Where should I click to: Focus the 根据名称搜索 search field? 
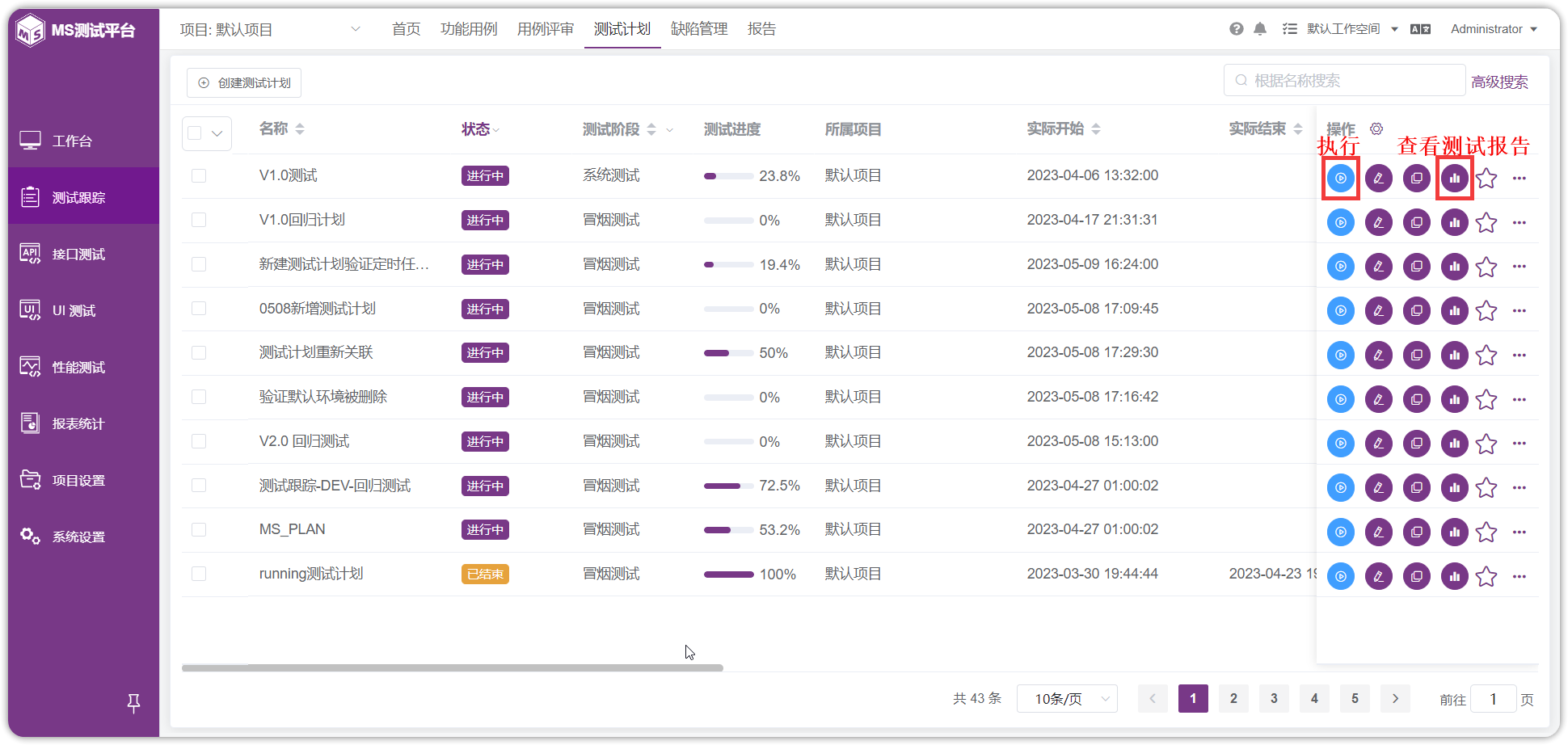tap(1345, 80)
